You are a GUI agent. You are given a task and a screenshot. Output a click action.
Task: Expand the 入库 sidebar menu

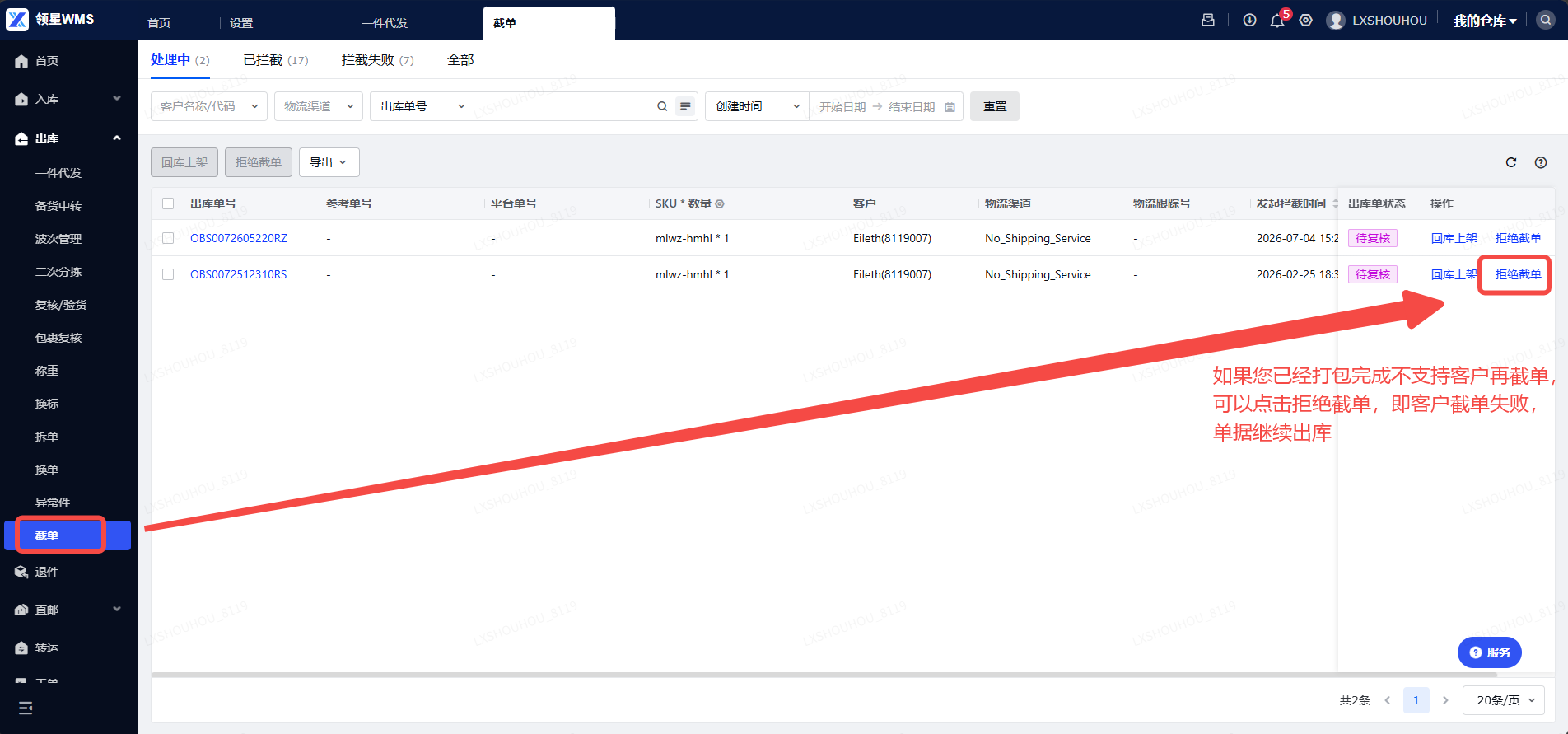click(x=68, y=99)
